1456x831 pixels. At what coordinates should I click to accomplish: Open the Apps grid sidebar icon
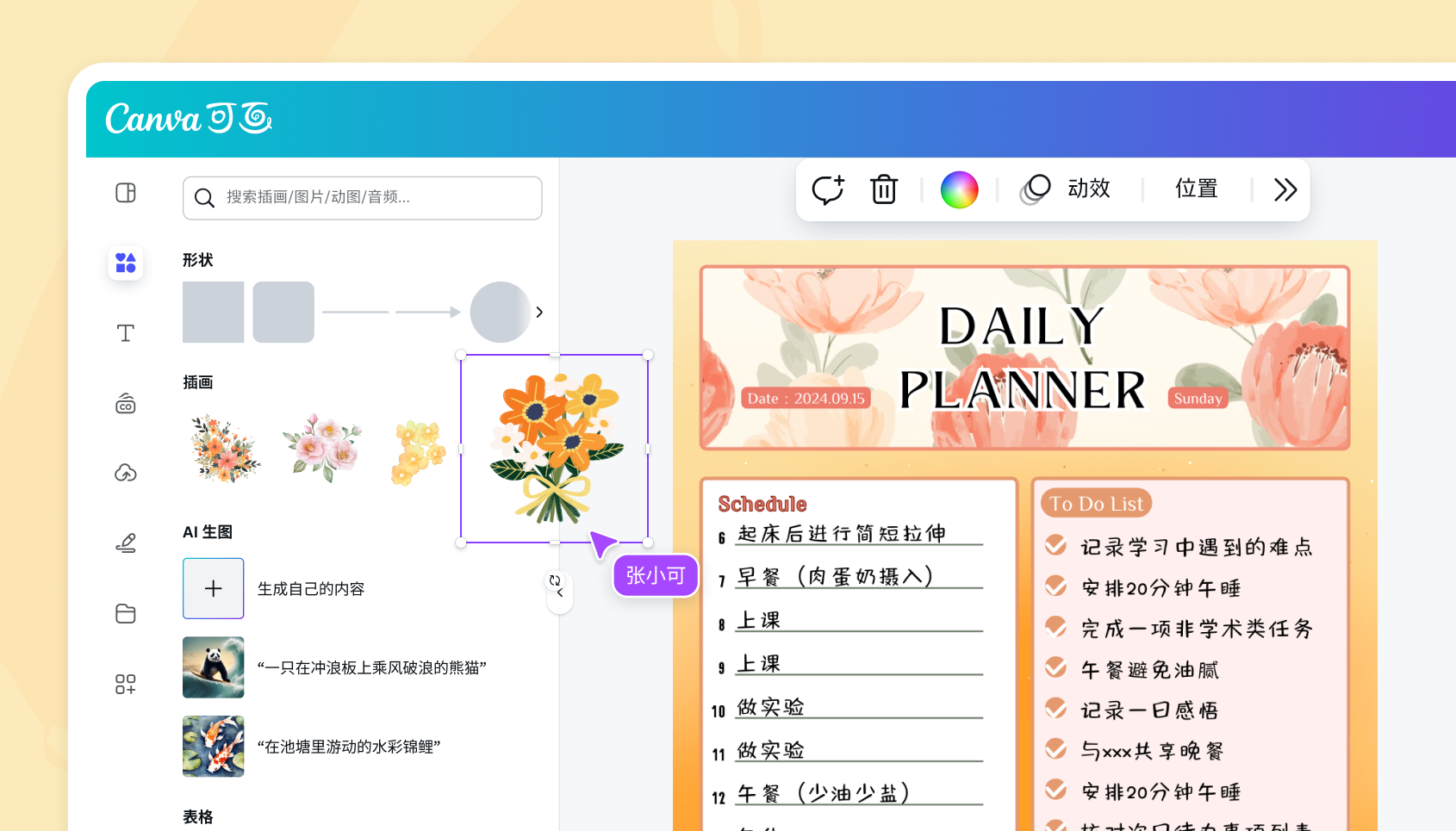tap(126, 684)
